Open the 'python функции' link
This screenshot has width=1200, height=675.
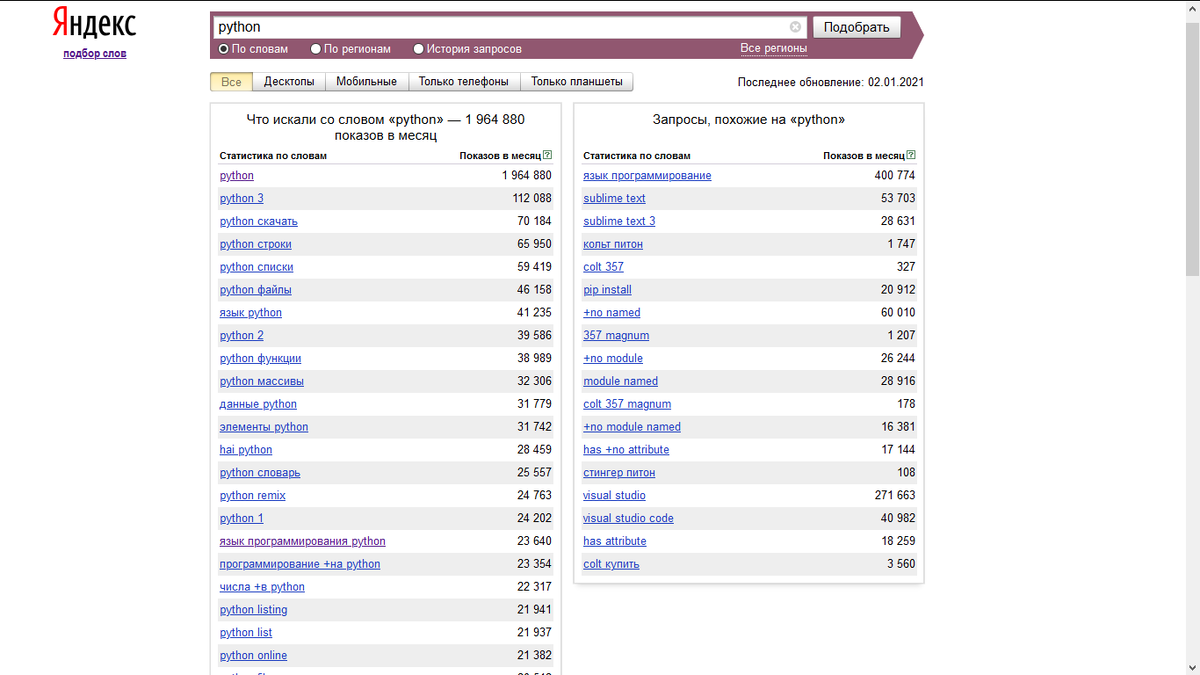(x=261, y=359)
